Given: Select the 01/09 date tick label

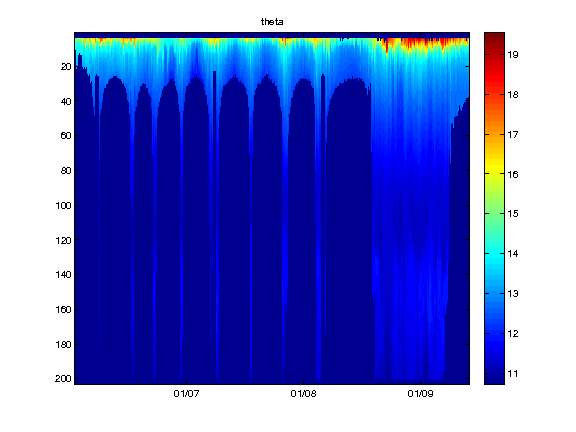Looking at the screenshot, I should 420,394.
